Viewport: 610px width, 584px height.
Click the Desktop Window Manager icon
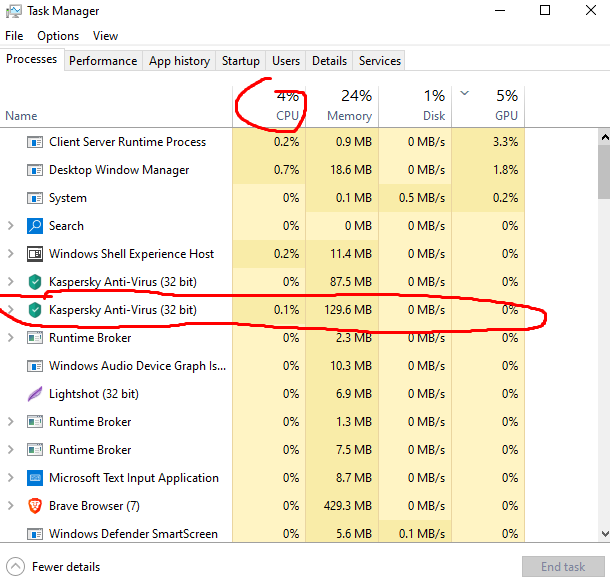35,170
